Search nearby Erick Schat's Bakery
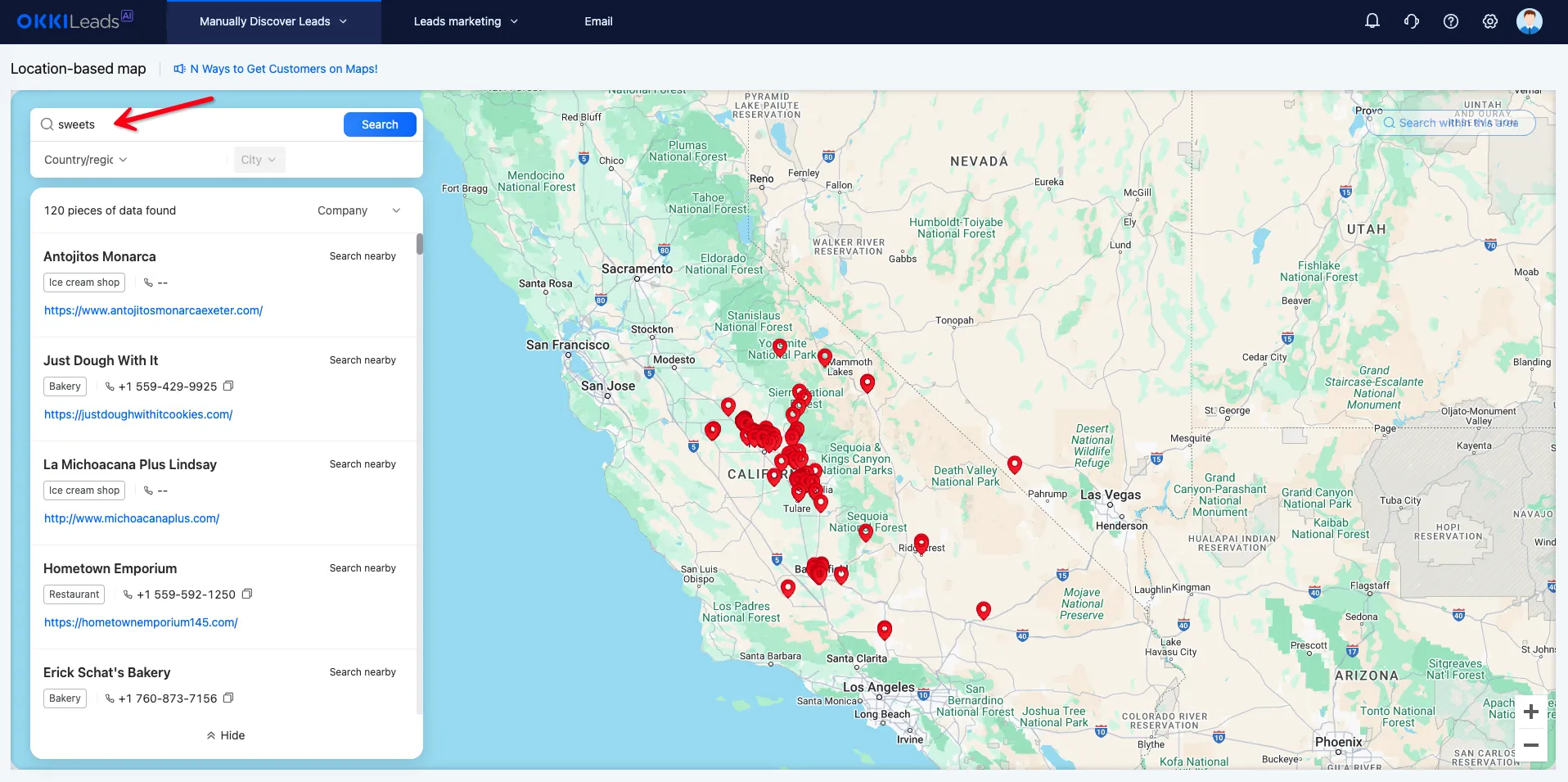The image size is (1568, 782). (363, 672)
